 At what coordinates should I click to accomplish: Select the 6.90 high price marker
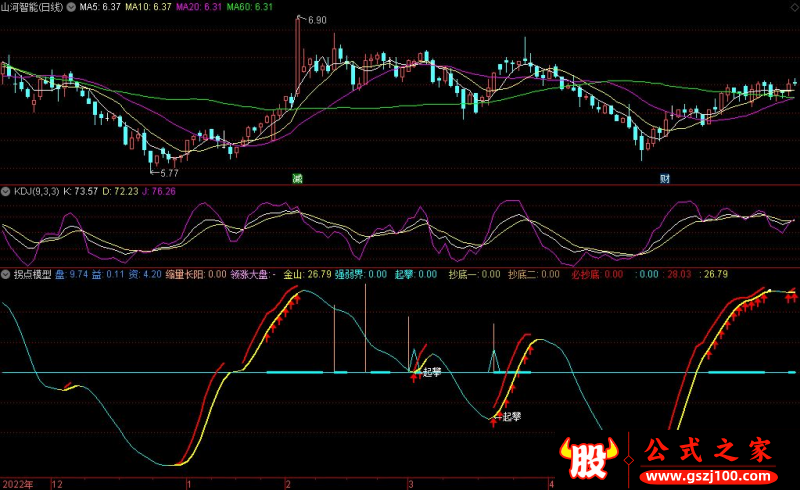[x=316, y=20]
